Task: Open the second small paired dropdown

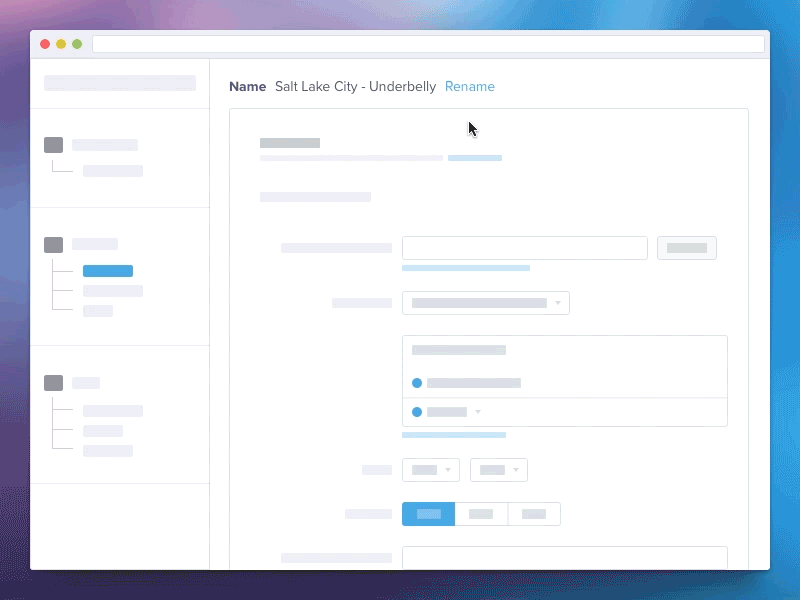Action: 499,470
